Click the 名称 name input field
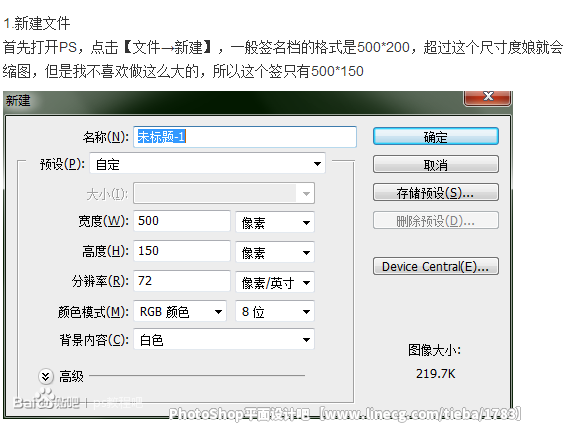Viewport: 577px width, 433px height. coord(245,137)
